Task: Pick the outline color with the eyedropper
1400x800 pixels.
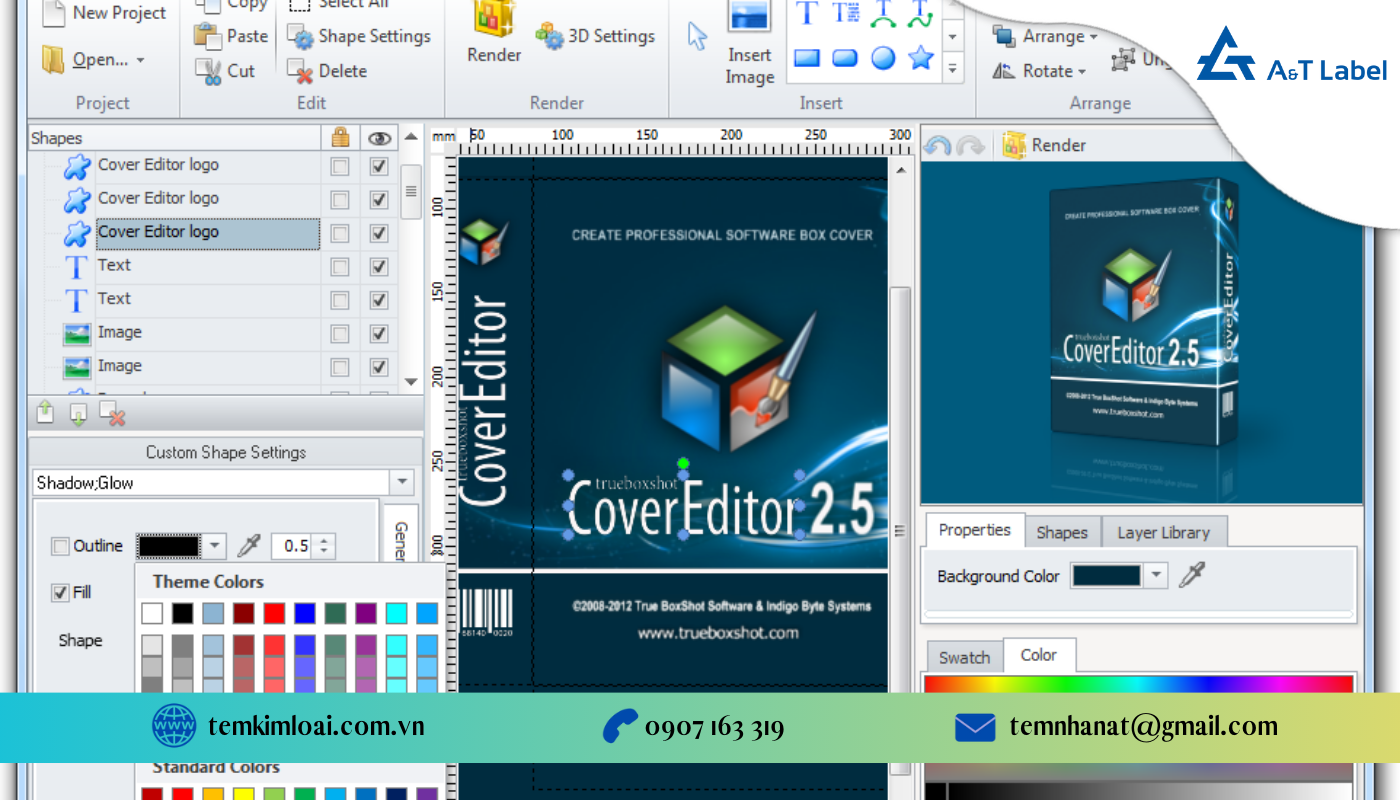Action: click(x=248, y=546)
